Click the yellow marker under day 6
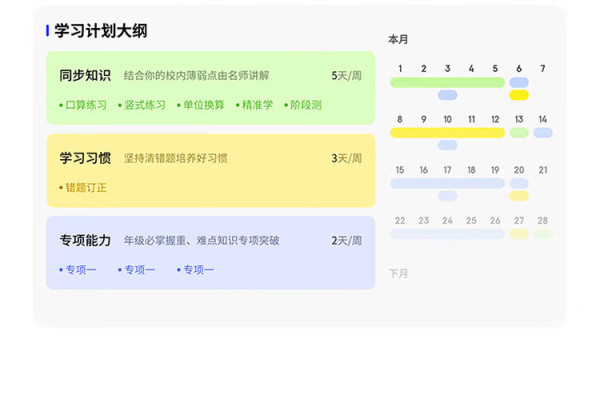 [519, 95]
